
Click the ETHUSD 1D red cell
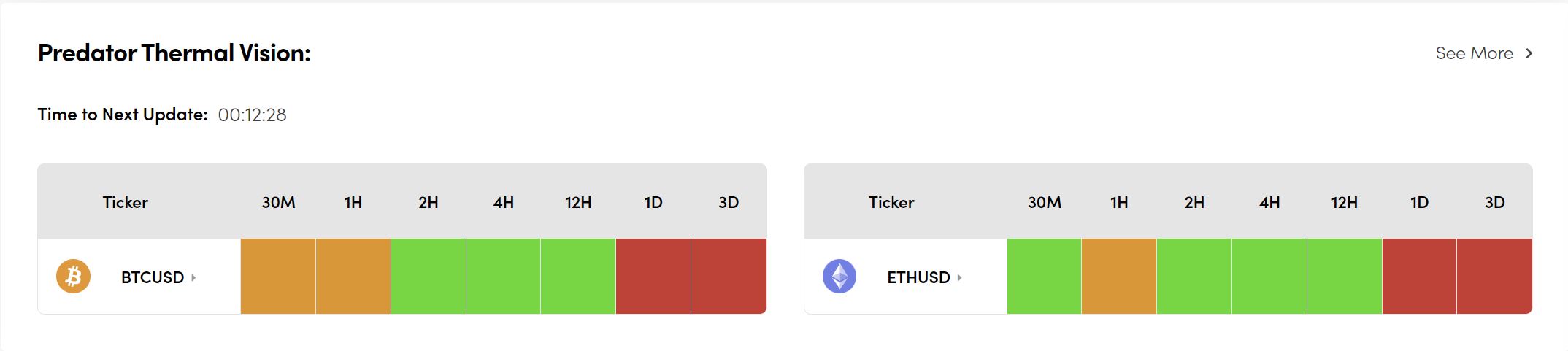(x=1419, y=277)
